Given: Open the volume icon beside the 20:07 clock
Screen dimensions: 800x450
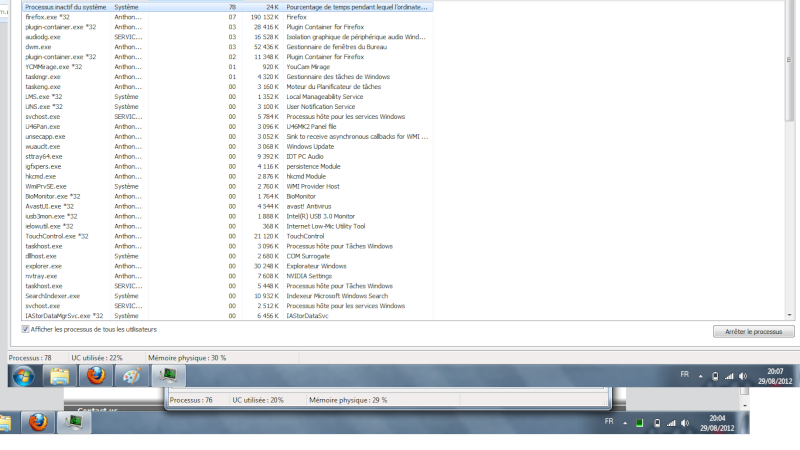Looking at the screenshot, I should coord(743,377).
